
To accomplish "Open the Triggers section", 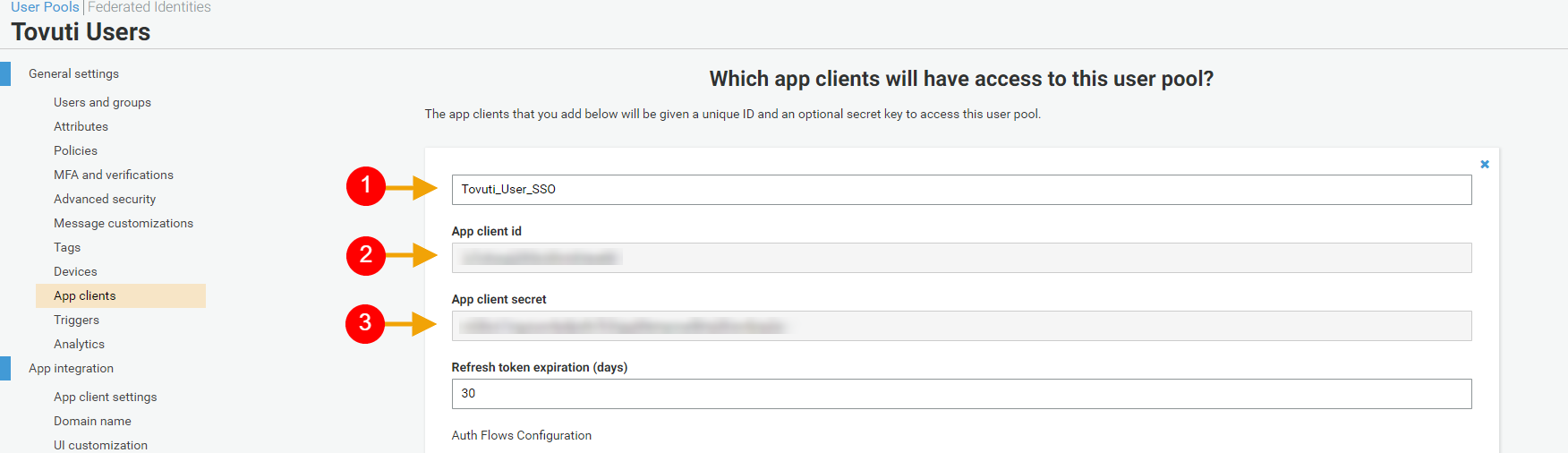I will (x=76, y=320).
